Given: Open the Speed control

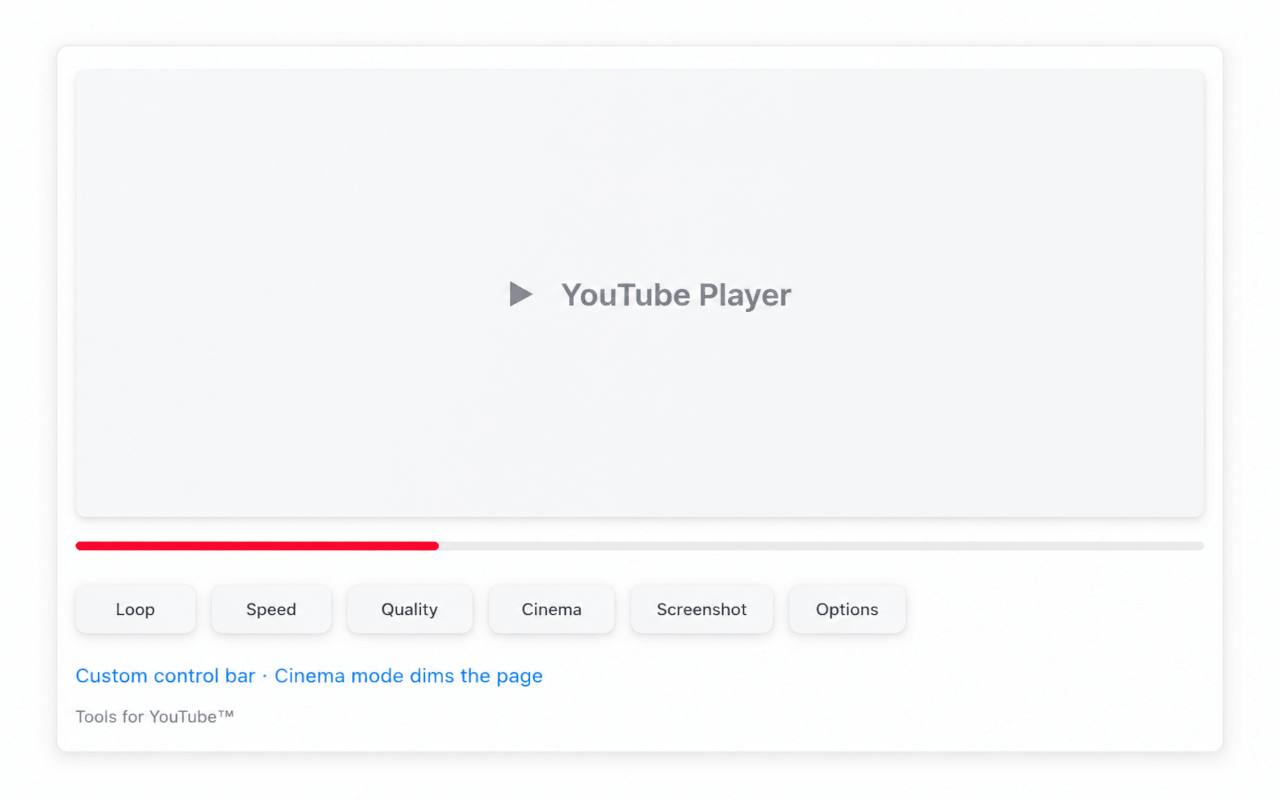Looking at the screenshot, I should (271, 609).
